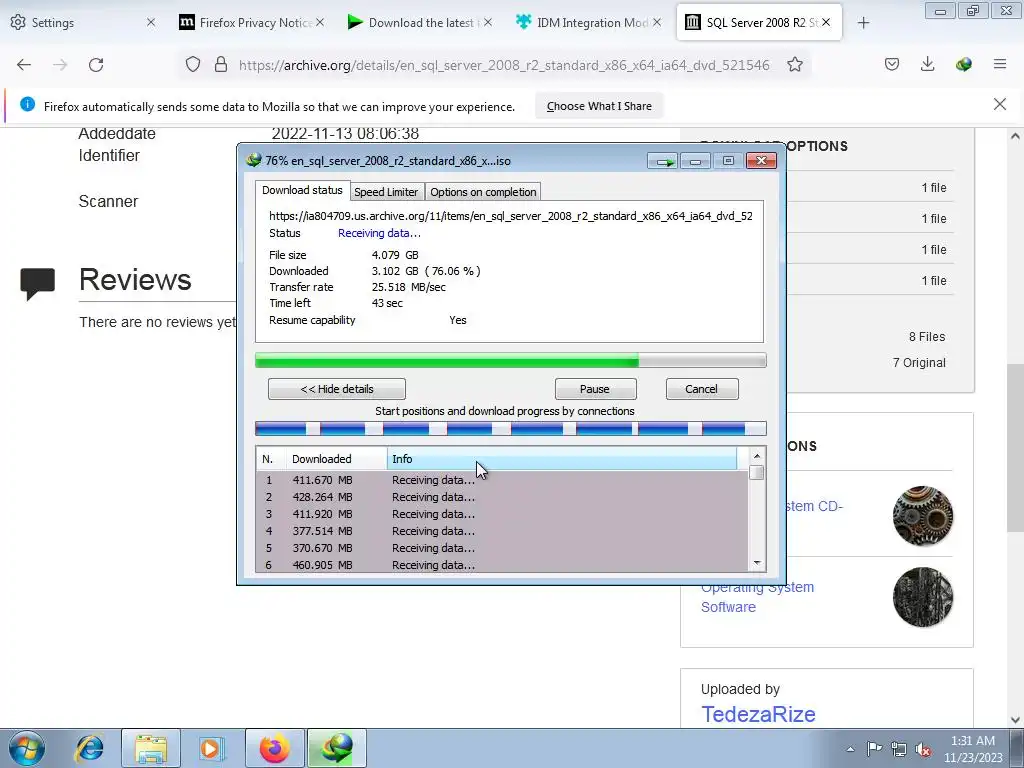Screen dimensions: 1024x768
Task: Go back with the browser back arrow
Action: coord(24,65)
